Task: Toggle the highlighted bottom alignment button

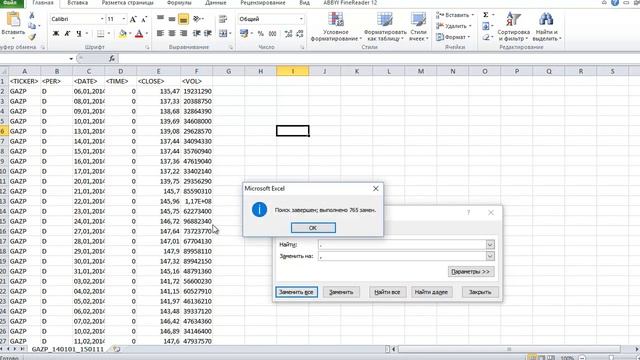Action: (x=183, y=19)
